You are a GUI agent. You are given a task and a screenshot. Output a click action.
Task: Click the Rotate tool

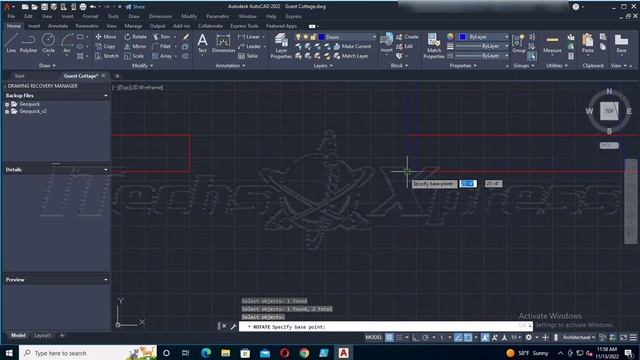(135, 37)
